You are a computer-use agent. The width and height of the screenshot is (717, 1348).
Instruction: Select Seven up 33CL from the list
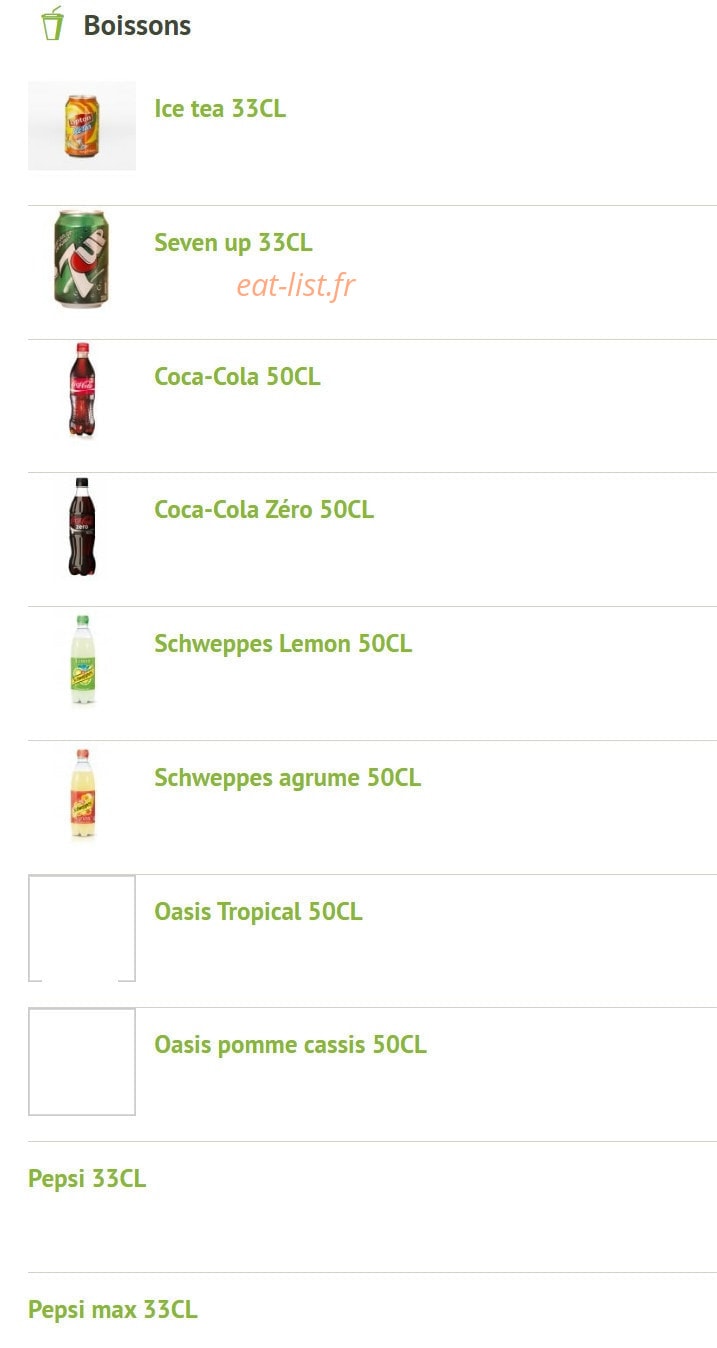pos(233,243)
